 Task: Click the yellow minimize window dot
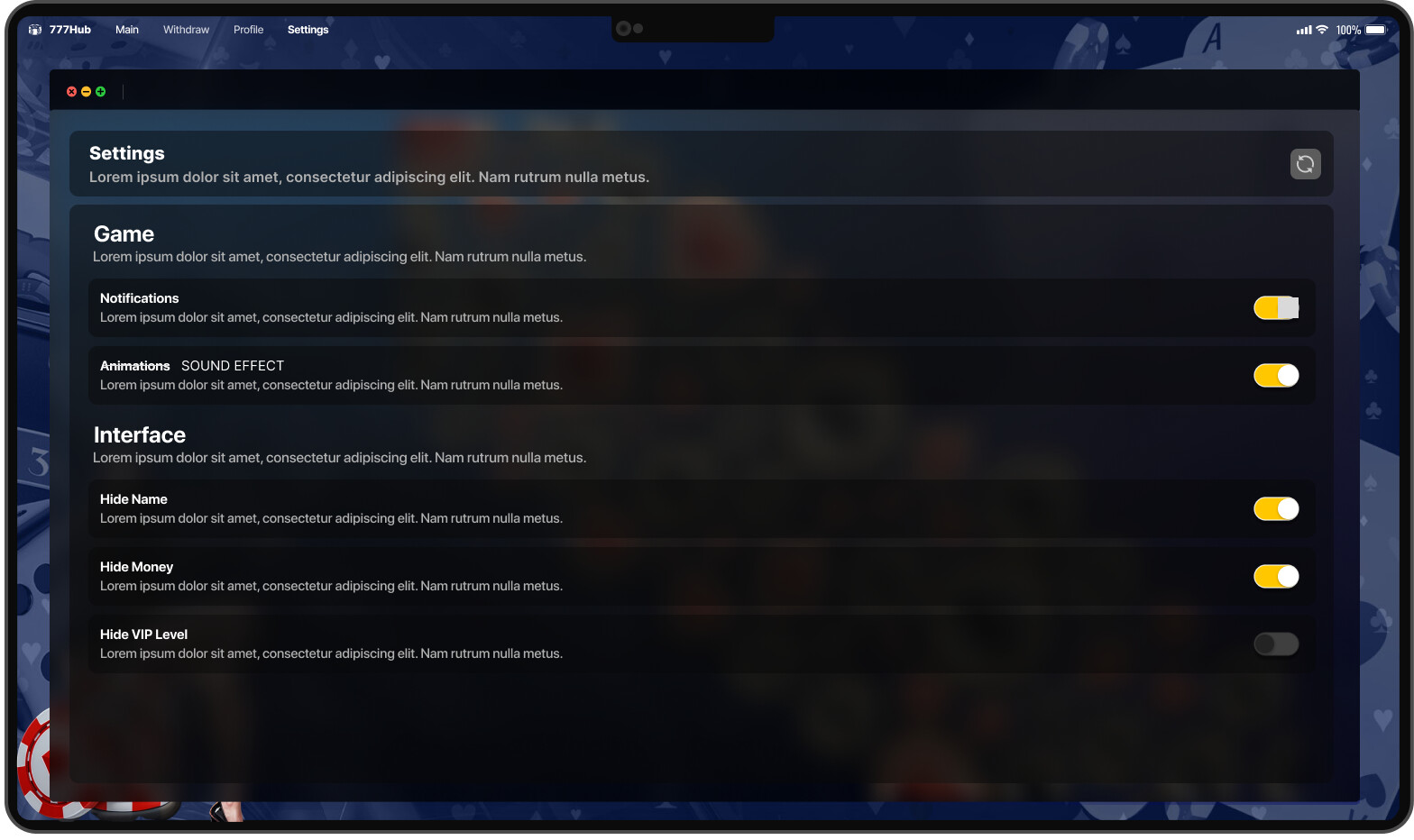click(x=86, y=92)
